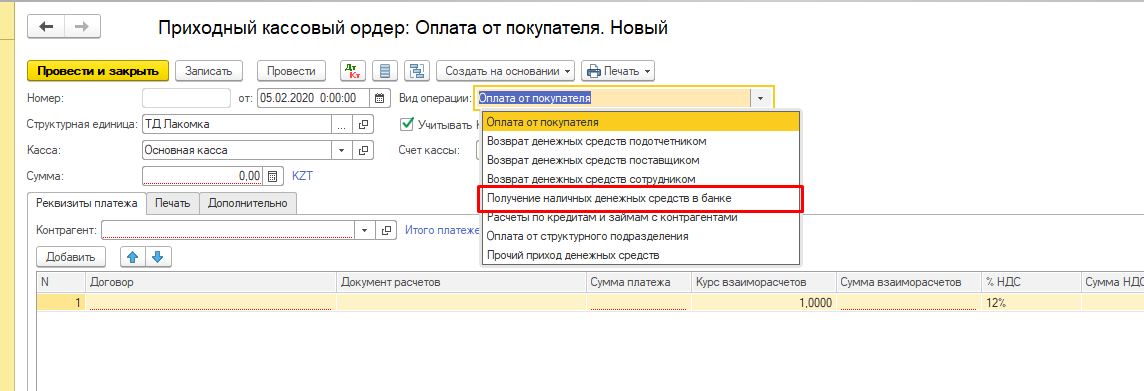Focus the Номер input field
The image size is (1144, 391).
coord(186,98)
